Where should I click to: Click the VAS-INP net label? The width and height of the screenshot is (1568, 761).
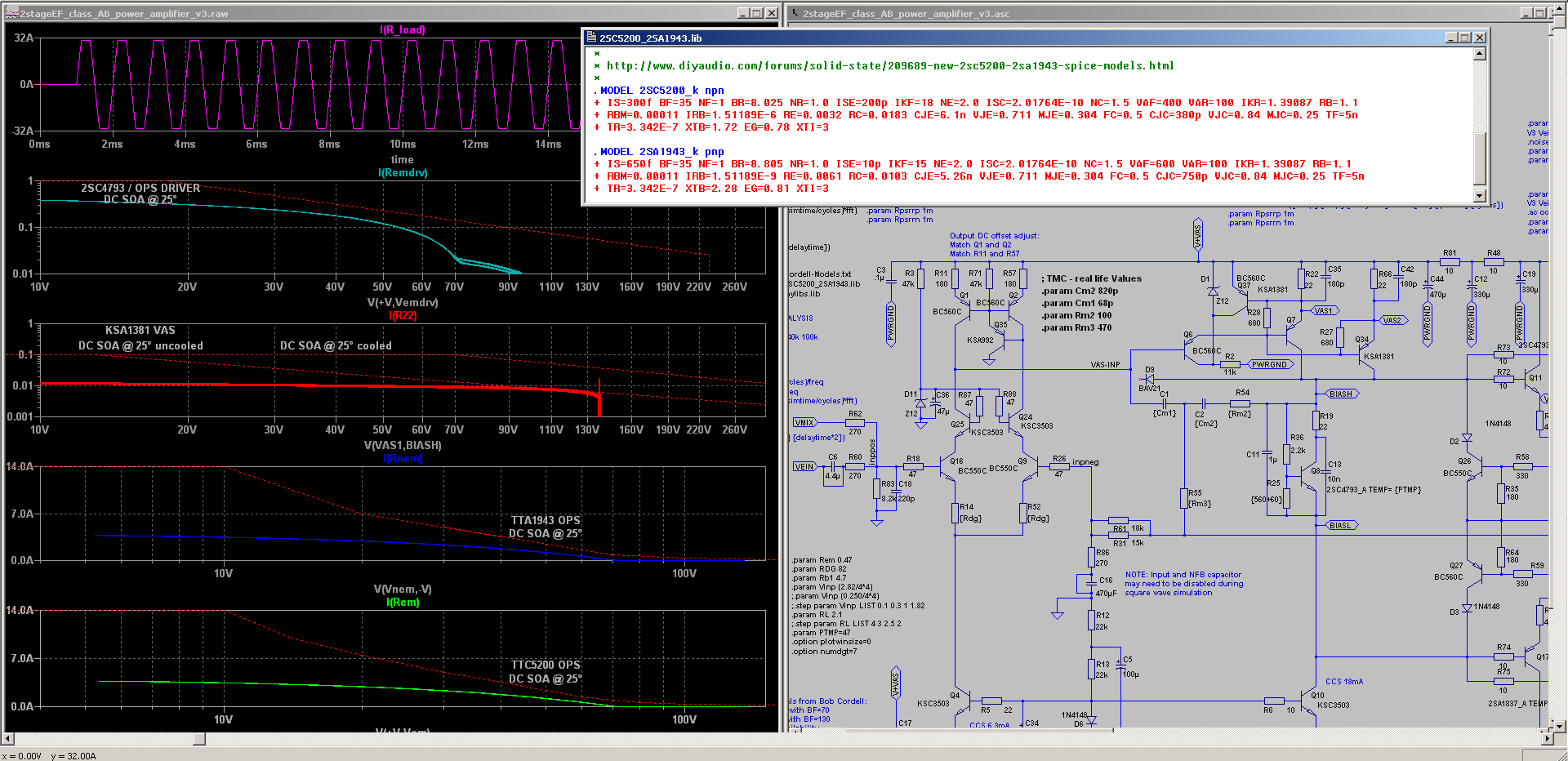coord(1105,365)
